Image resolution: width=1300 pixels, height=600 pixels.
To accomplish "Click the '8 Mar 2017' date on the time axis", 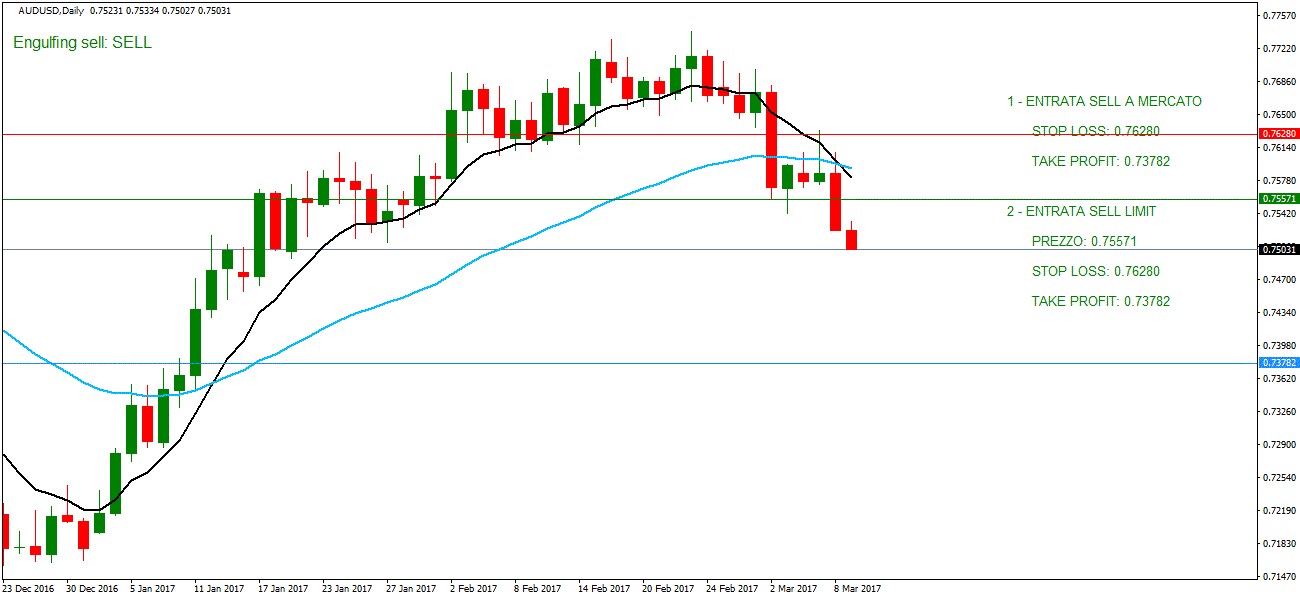I will tap(858, 589).
